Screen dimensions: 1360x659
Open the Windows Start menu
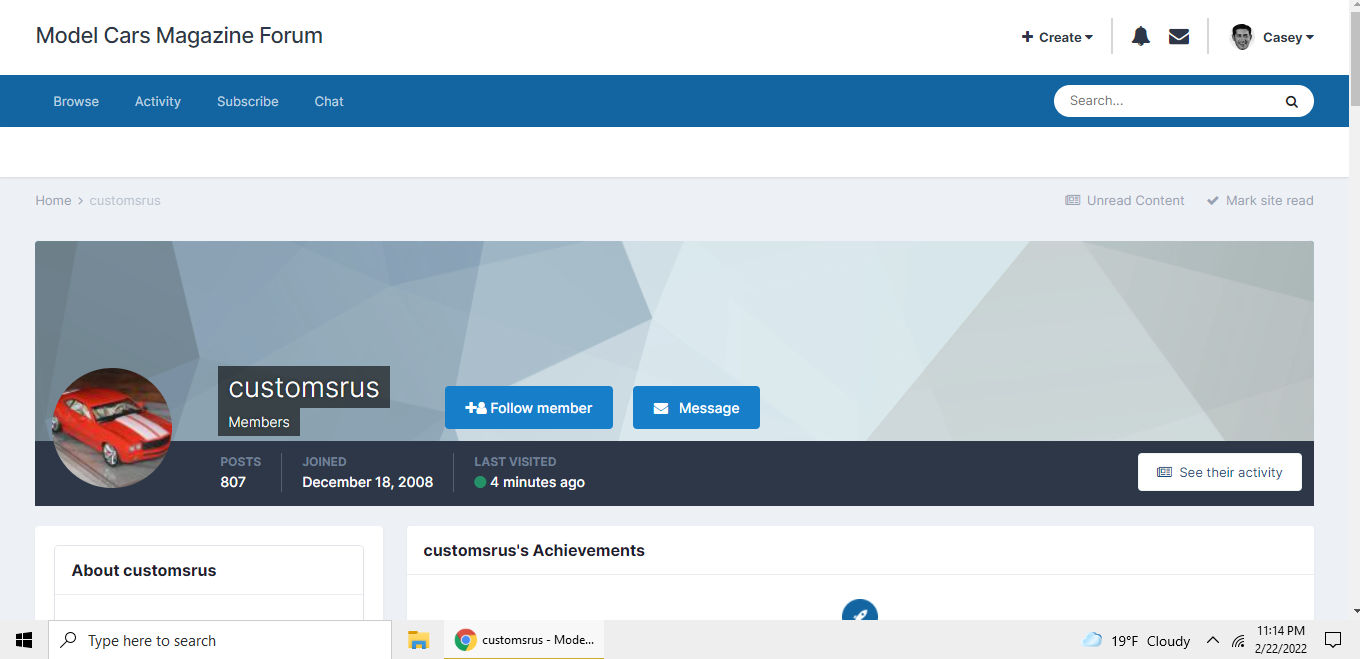pyautogui.click(x=24, y=640)
